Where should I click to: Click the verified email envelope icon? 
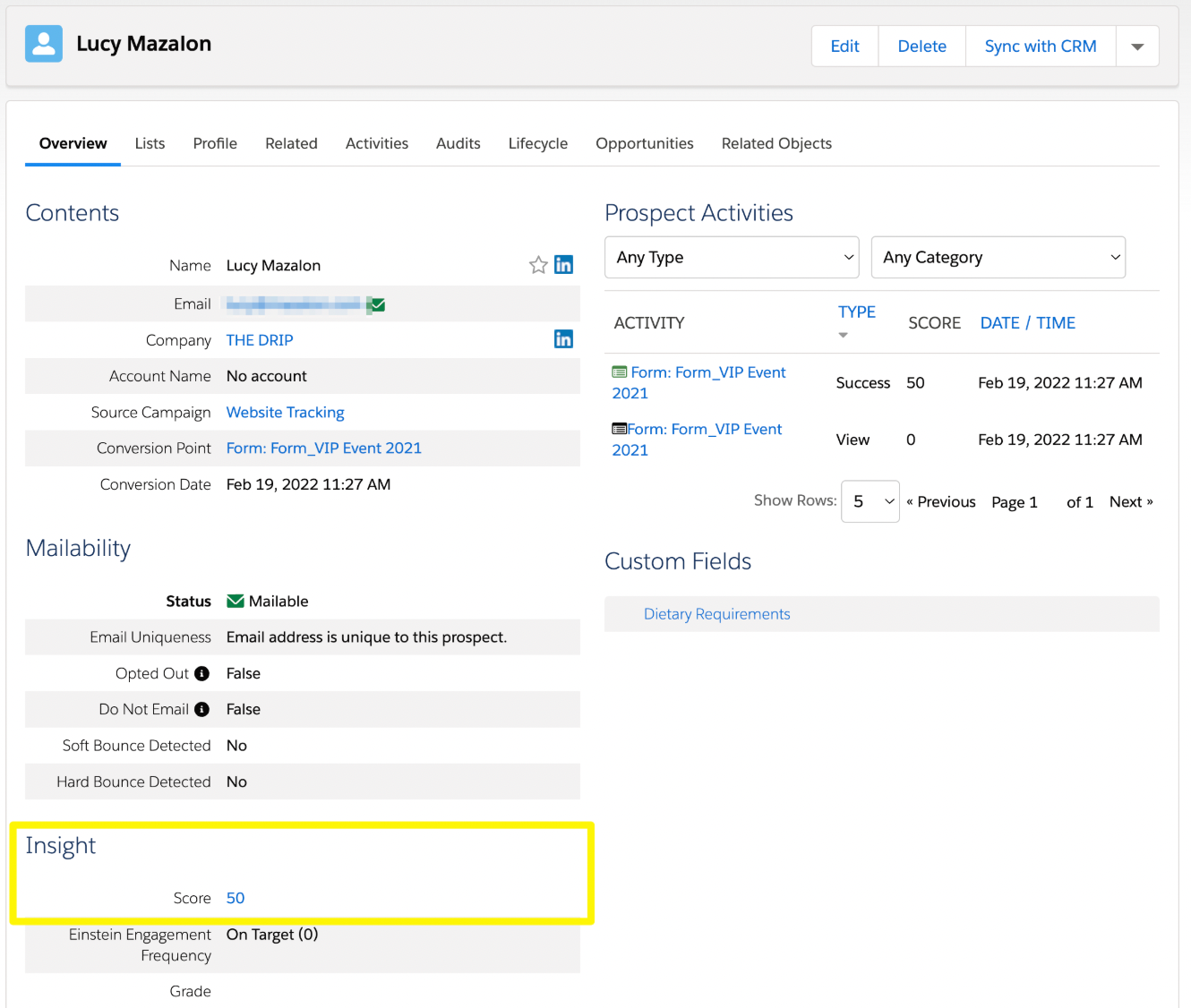click(378, 305)
